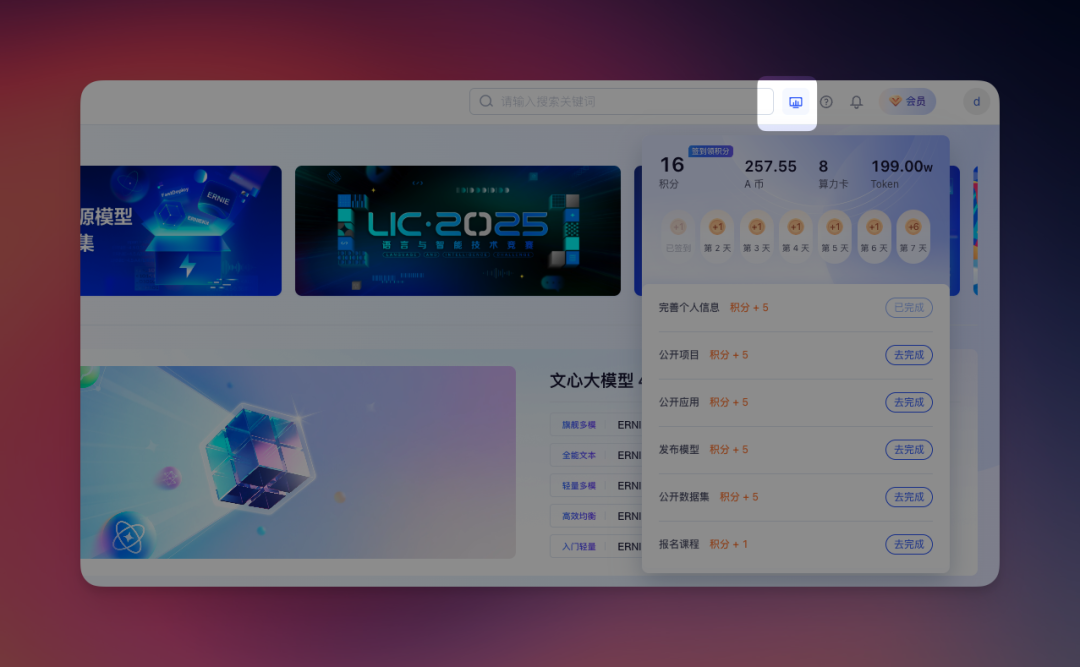Open the LIC 2025 competition banner
This screenshot has height=667, width=1080.
tap(458, 231)
